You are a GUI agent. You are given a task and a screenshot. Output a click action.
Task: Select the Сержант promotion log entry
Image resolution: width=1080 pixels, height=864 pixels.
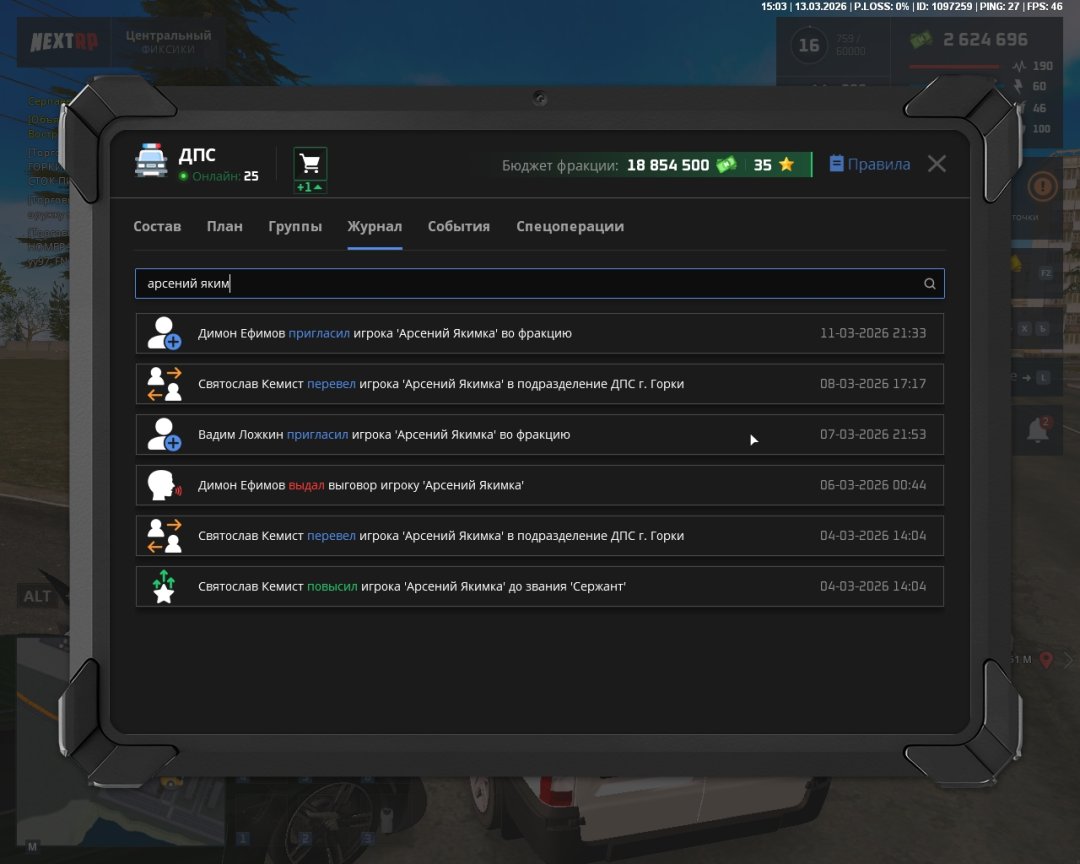pos(539,586)
